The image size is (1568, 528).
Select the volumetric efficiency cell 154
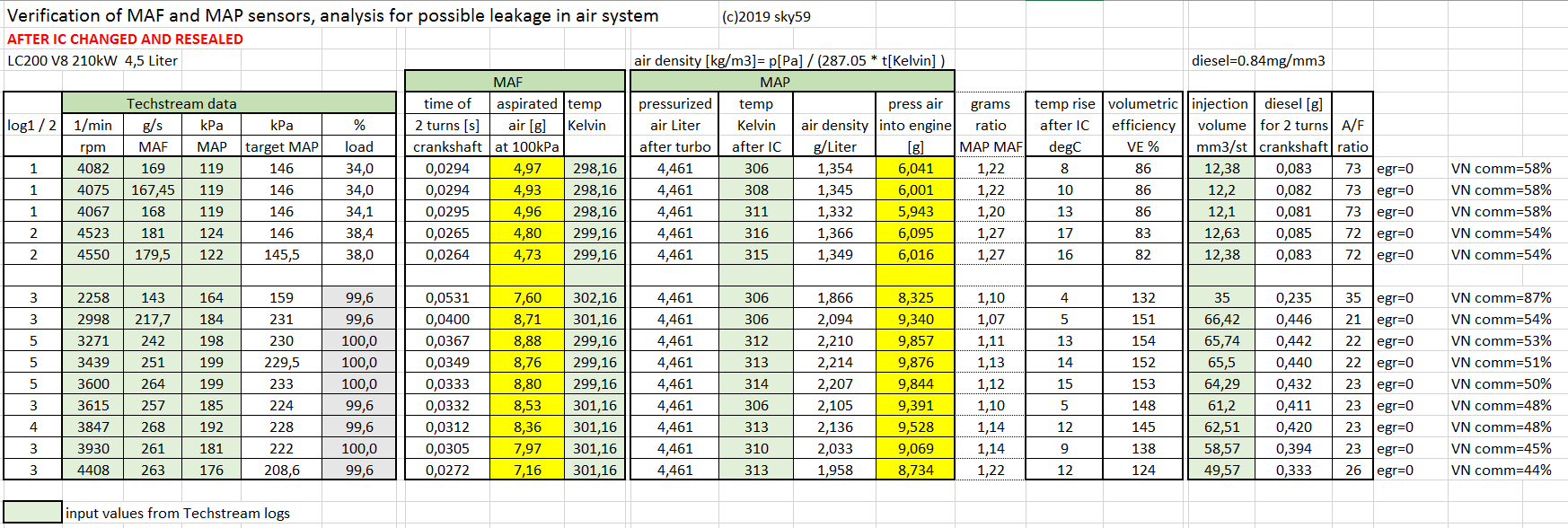coord(1143,340)
